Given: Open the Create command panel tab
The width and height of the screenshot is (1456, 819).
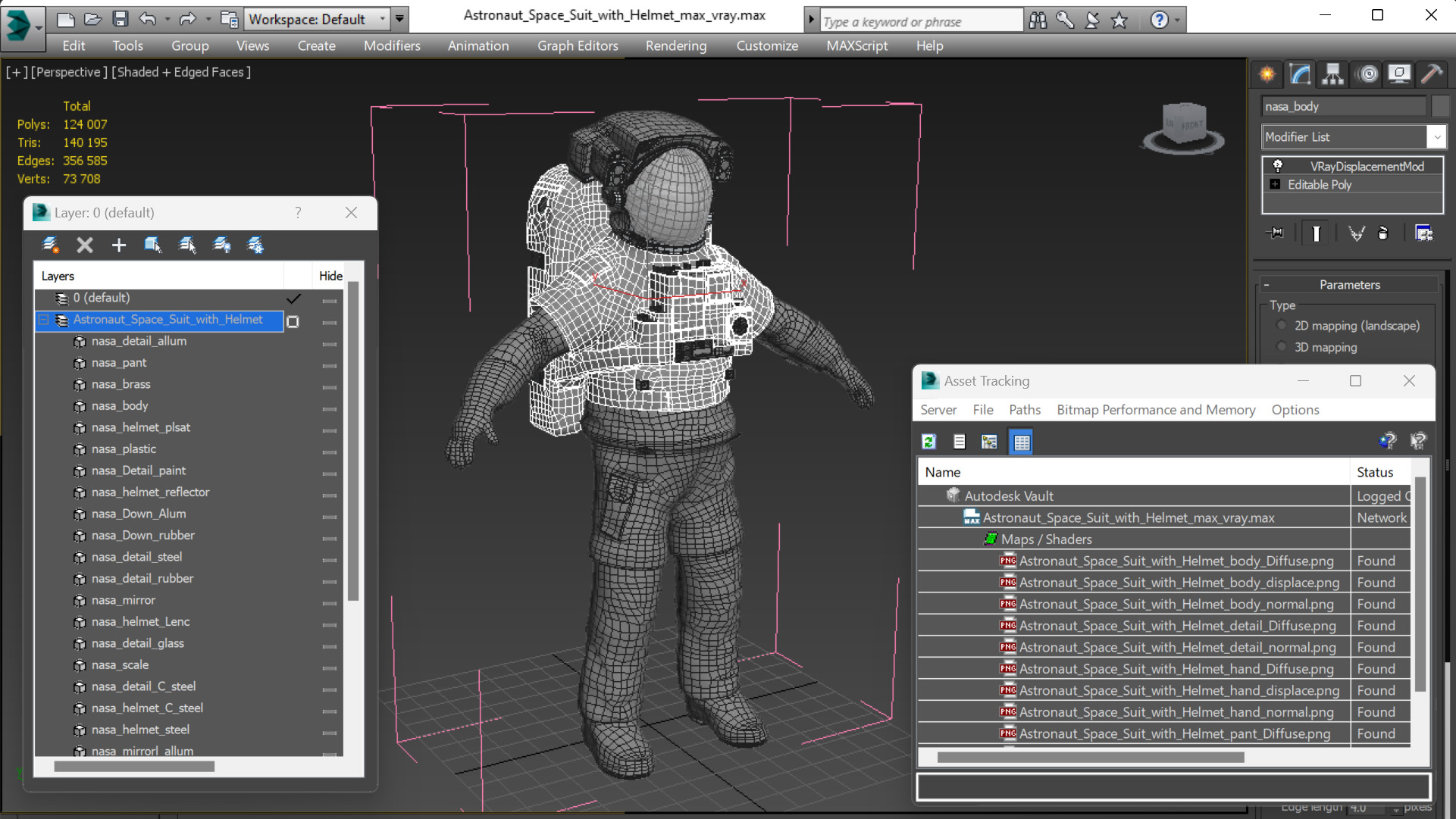Looking at the screenshot, I should [1267, 73].
